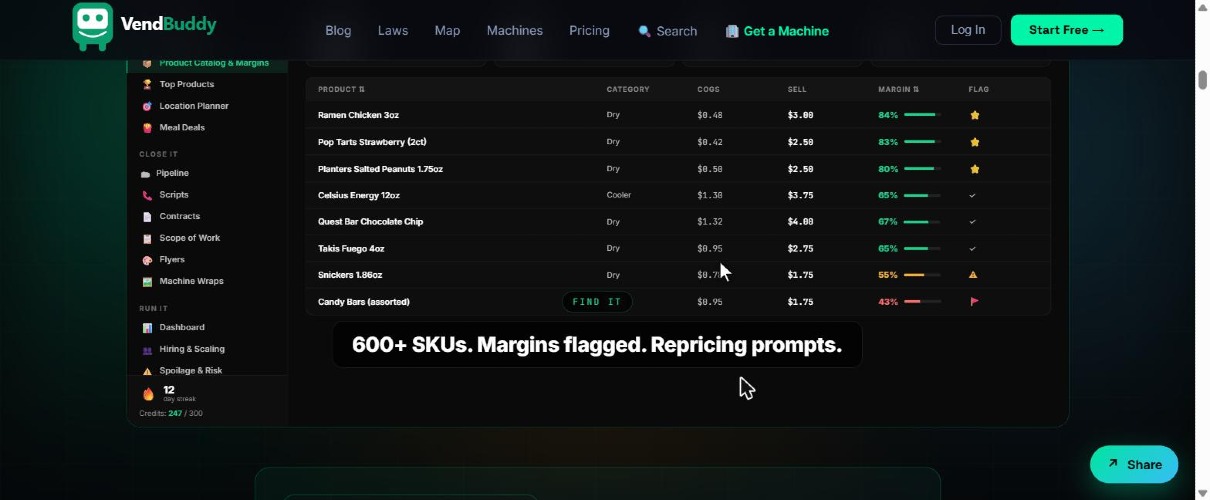The height and width of the screenshot is (500, 1210).
Task: Click checkmark flag for Takis Fuego 4oz
Action: tap(973, 249)
